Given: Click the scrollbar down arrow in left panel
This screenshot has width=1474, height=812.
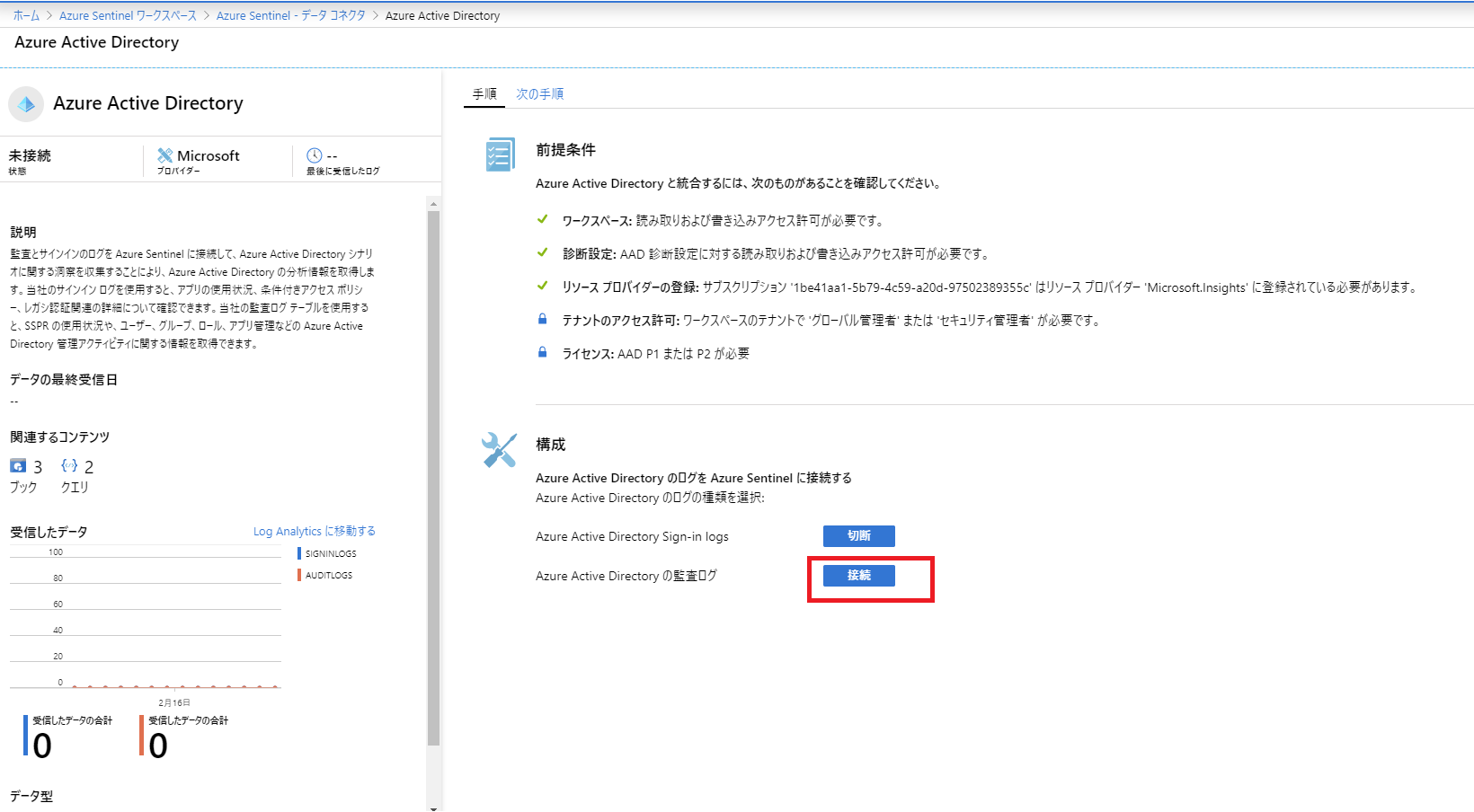Looking at the screenshot, I should 434,808.
